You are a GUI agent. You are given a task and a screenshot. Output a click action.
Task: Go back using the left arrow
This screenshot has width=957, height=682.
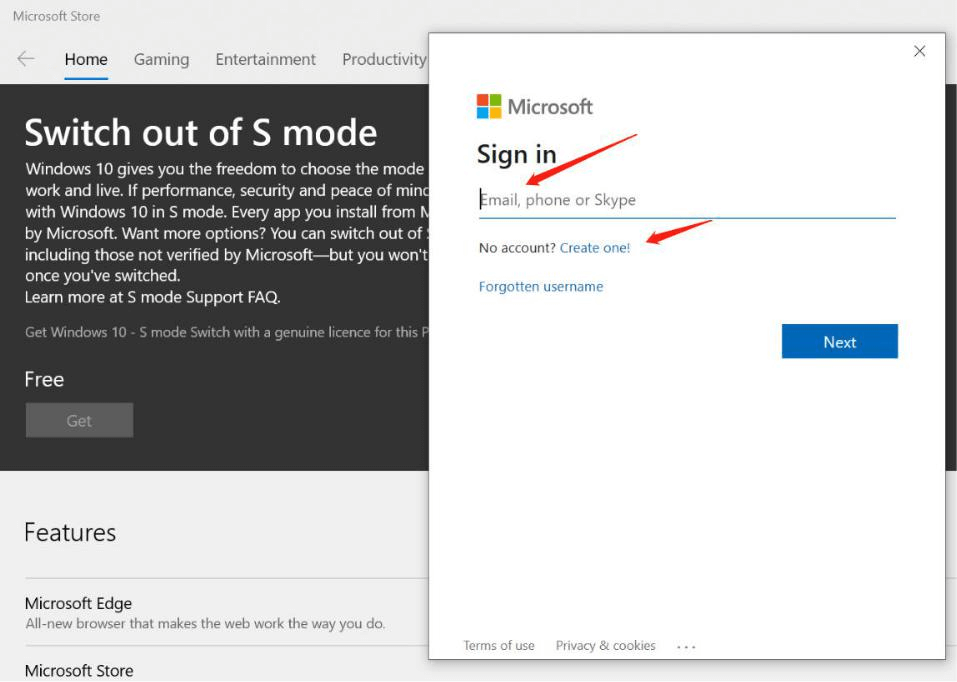pyautogui.click(x=26, y=59)
